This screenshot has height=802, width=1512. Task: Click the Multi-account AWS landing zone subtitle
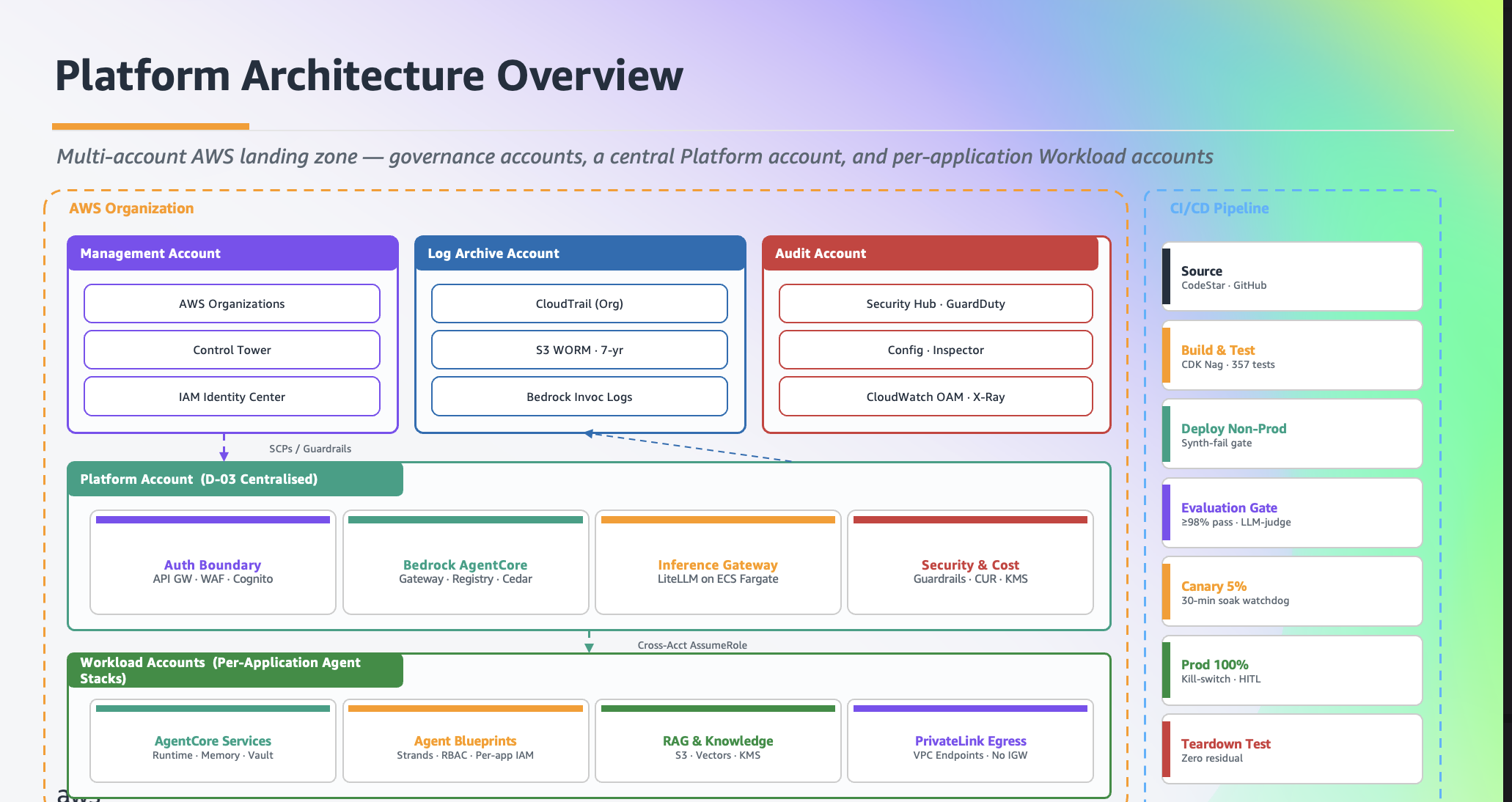634,156
